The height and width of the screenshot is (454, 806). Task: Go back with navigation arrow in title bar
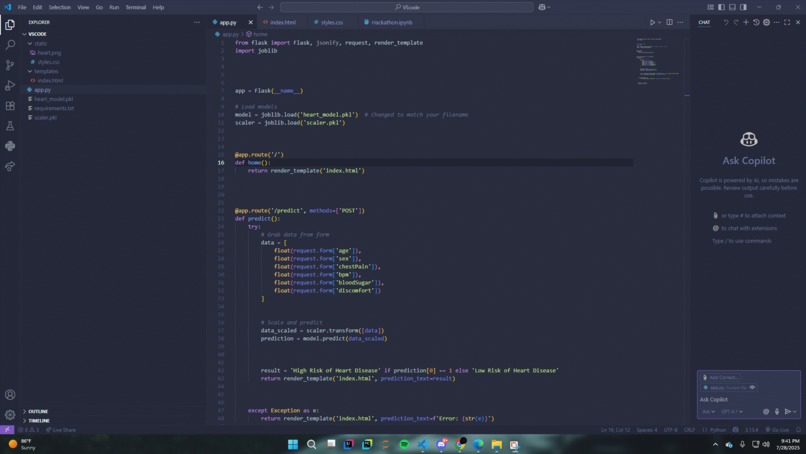(260, 7)
